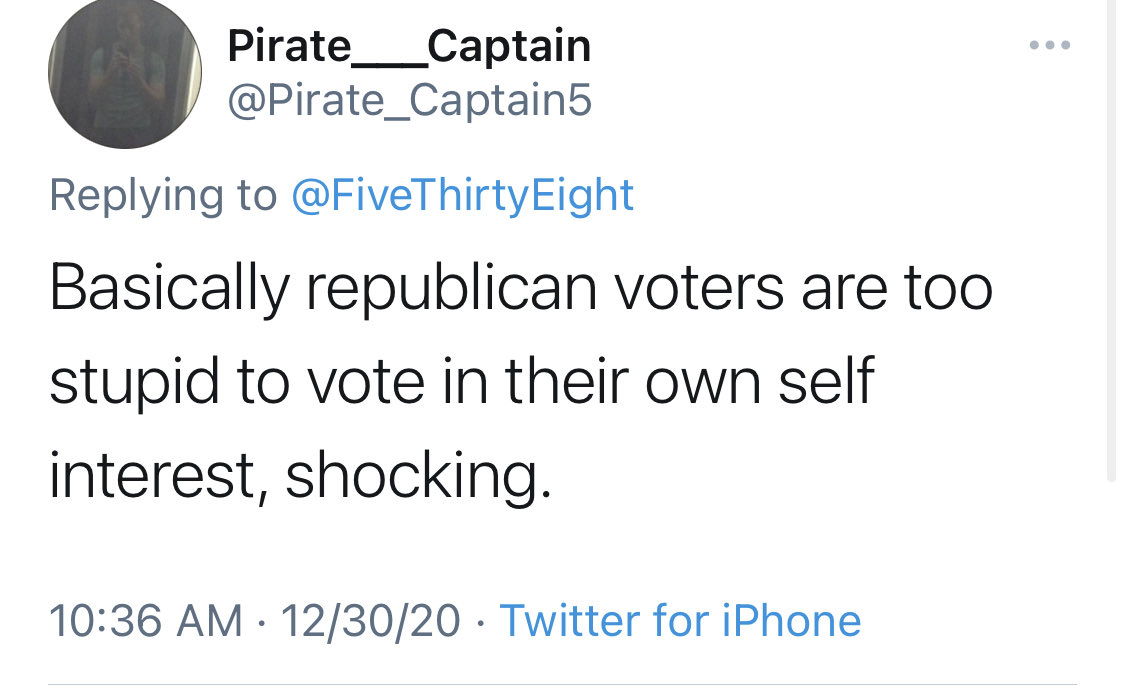Click the 12/30/20 date
Image resolution: width=1125 pixels, height=693 pixels.
[371, 620]
